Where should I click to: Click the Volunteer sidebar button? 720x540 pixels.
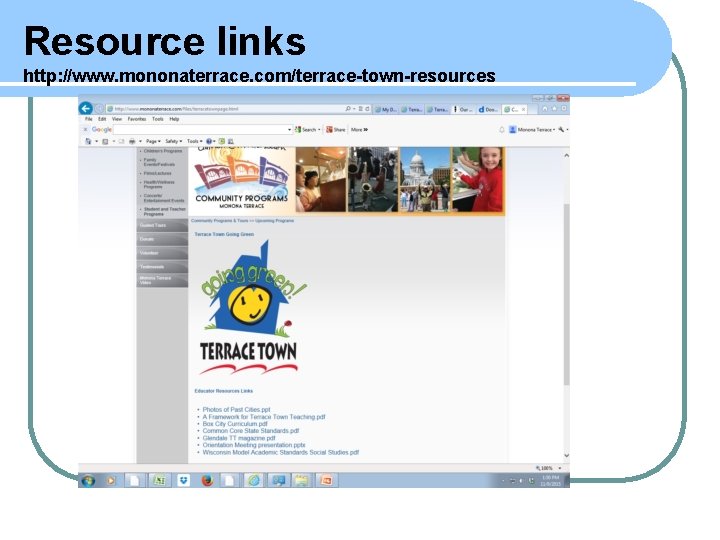point(162,253)
